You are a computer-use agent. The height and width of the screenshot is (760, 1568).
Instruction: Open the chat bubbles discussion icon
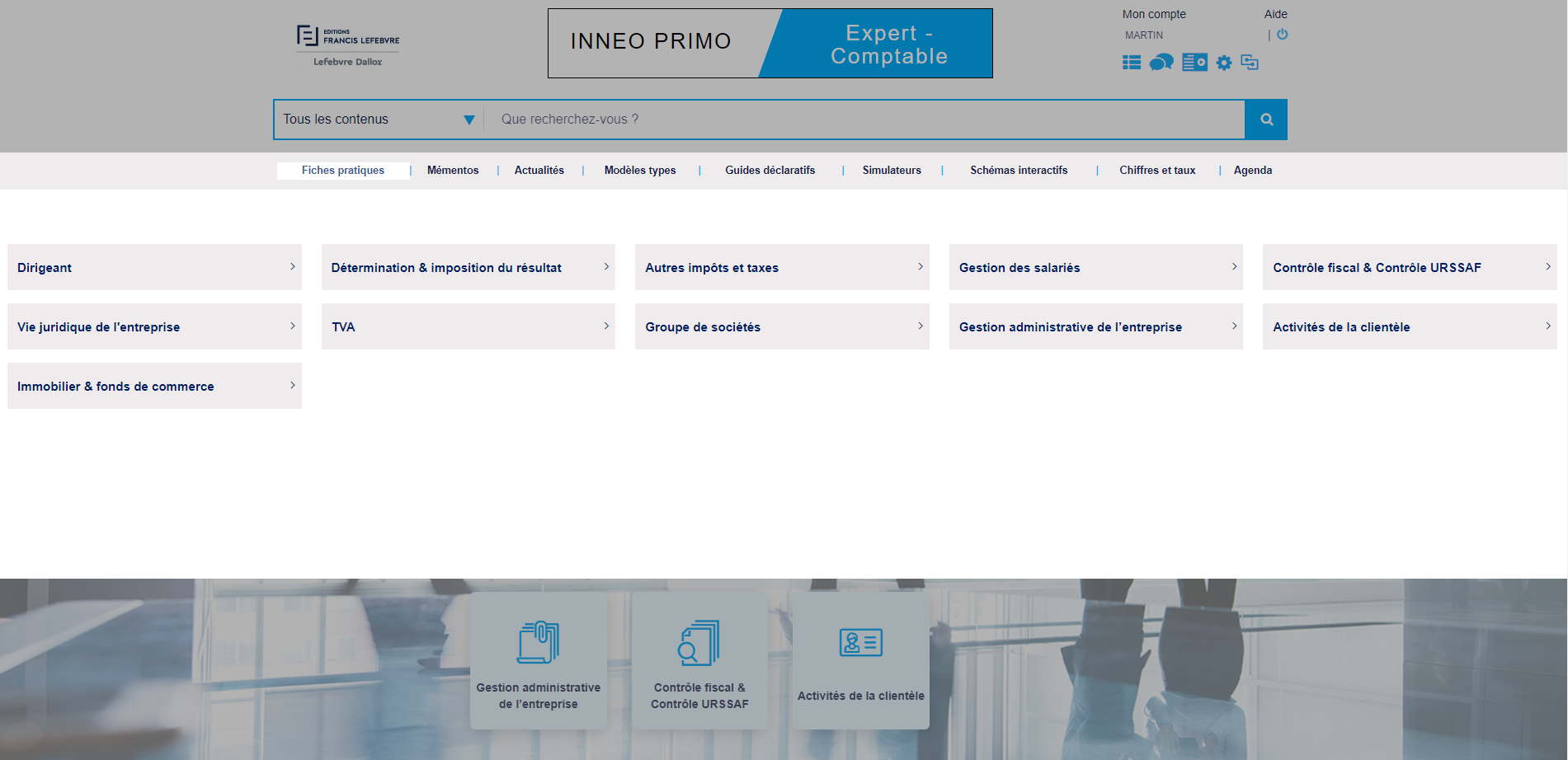1161,63
